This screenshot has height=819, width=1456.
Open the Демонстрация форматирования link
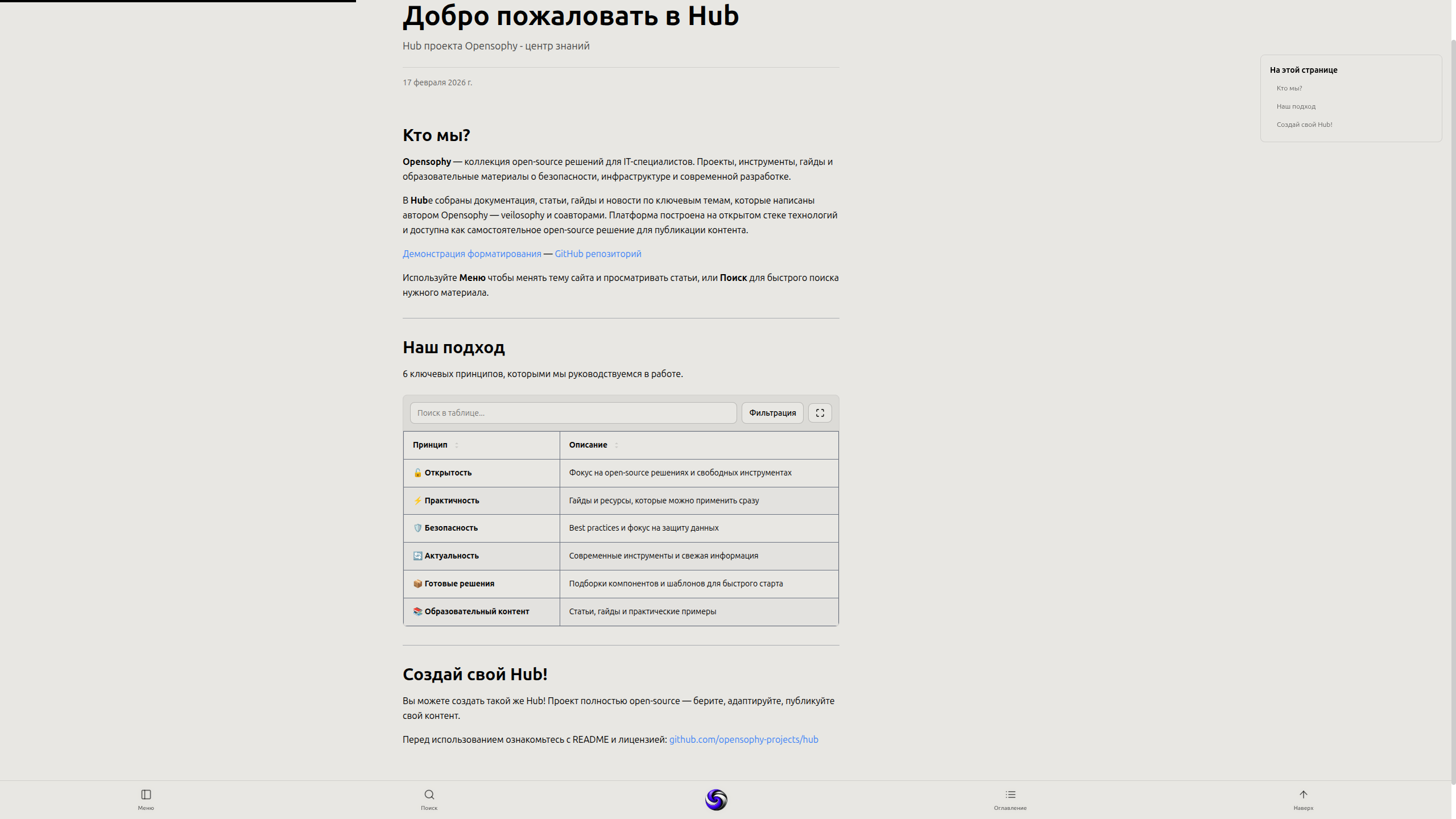coord(471,254)
